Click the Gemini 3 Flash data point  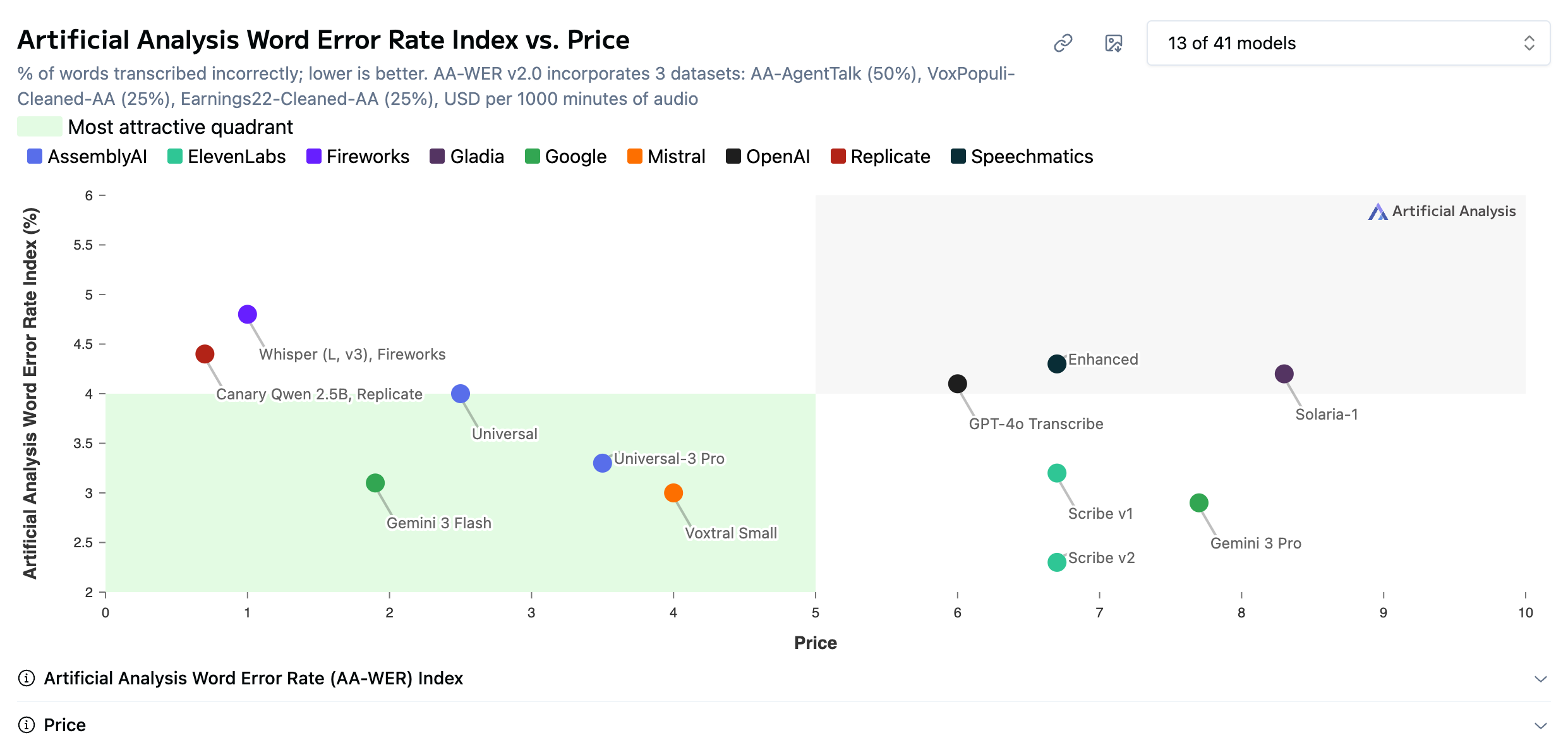tap(375, 483)
